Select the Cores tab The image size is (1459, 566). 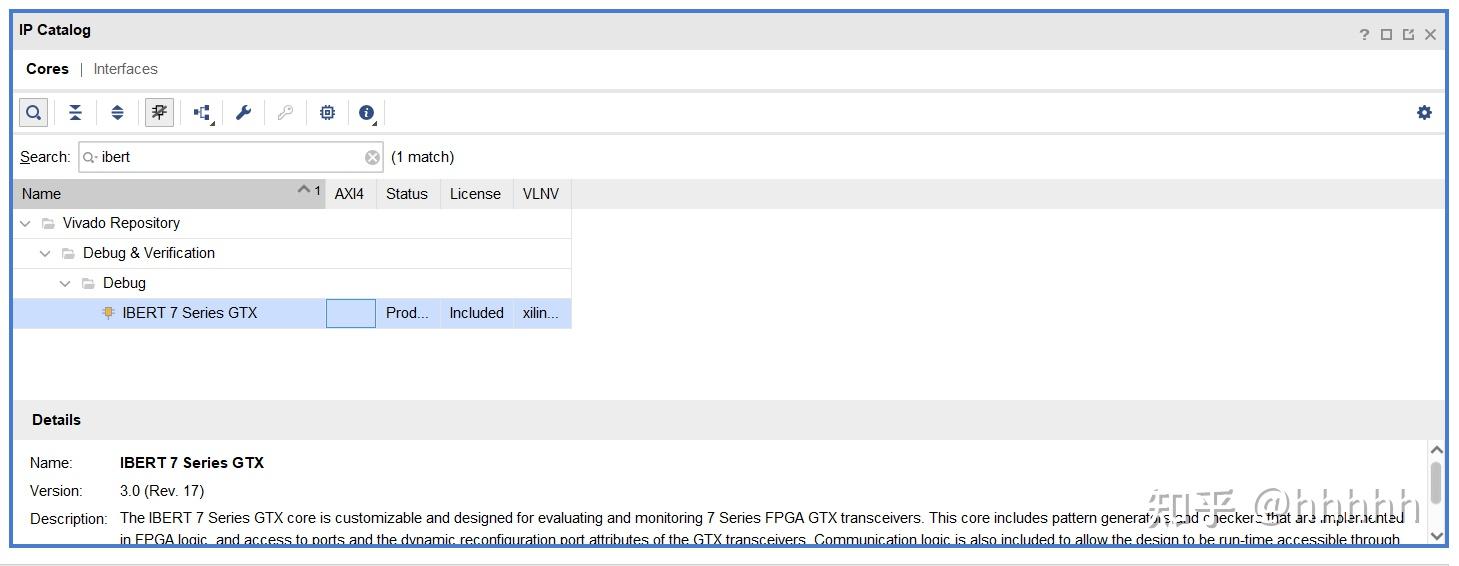(x=47, y=69)
